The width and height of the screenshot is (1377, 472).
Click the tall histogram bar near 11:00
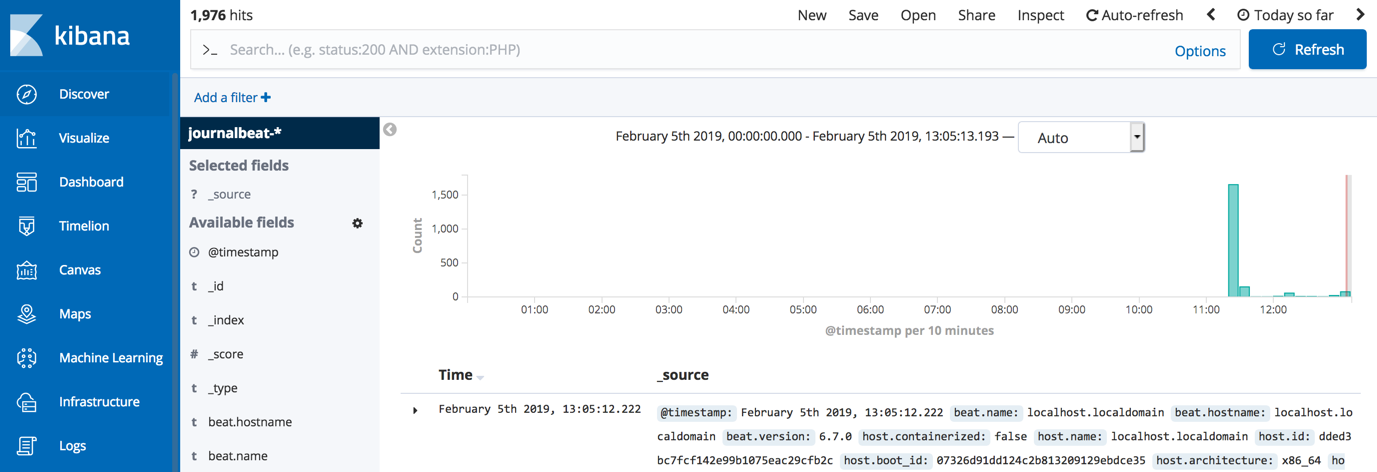tap(1233, 240)
